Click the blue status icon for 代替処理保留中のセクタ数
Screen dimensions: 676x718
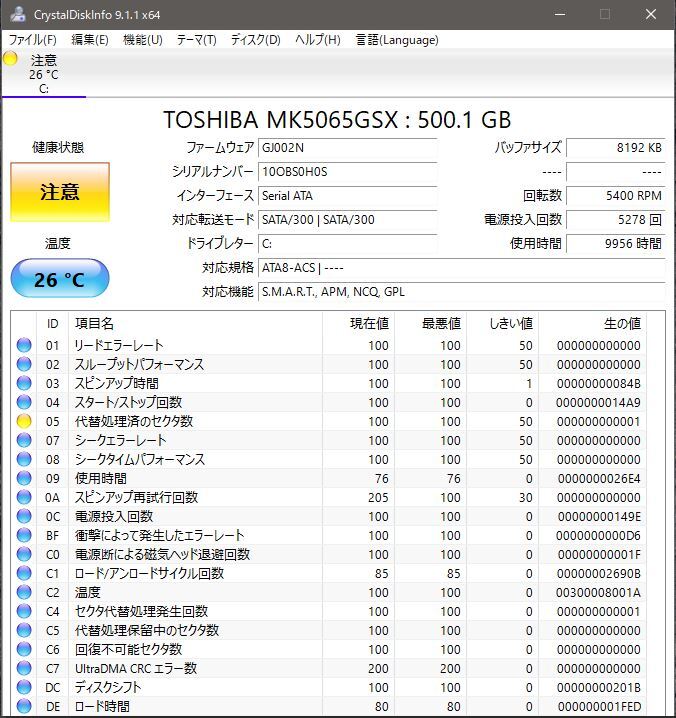(x=24, y=630)
